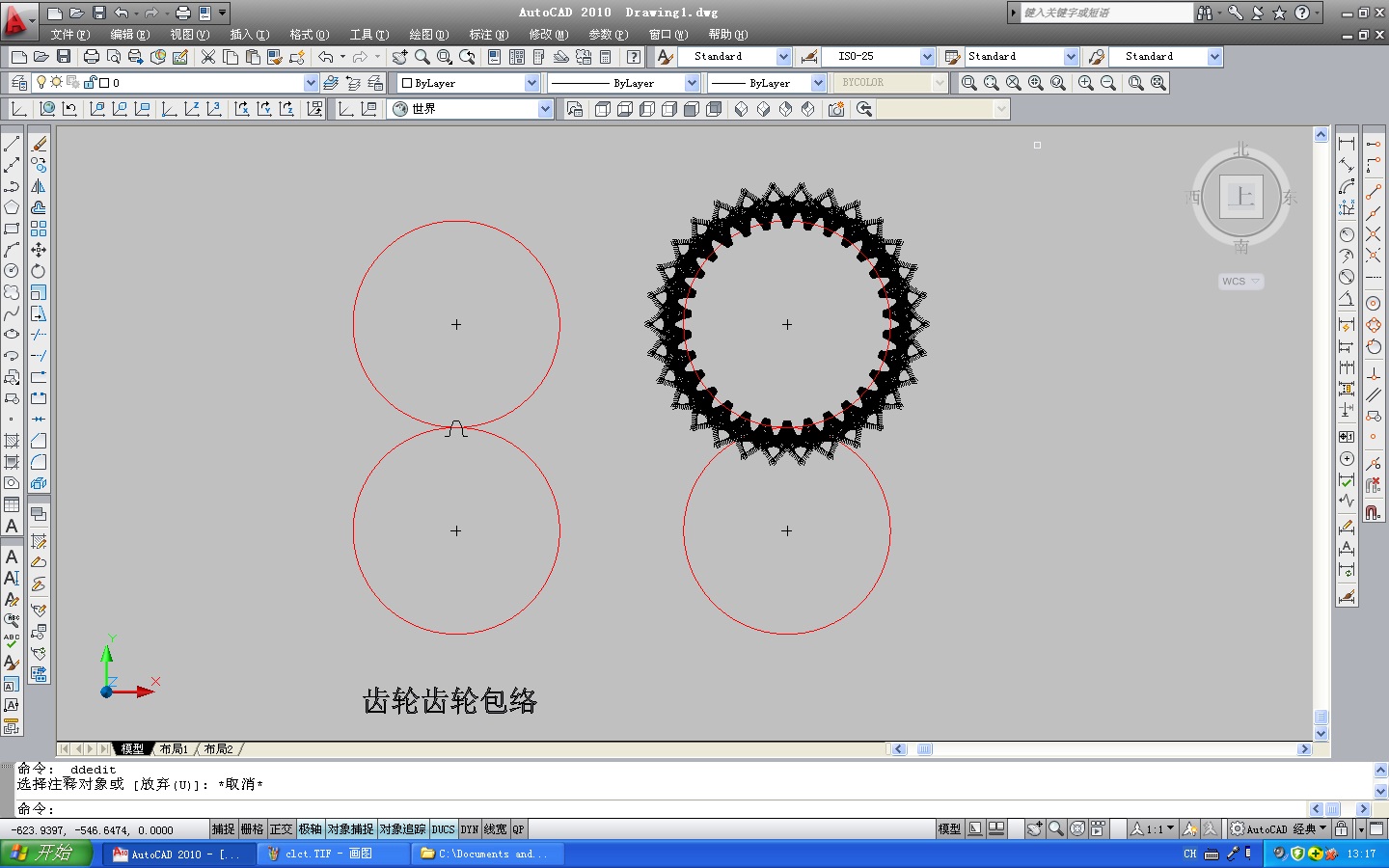Expand the WCS dropdown under the ViewCube
This screenshot has width=1389, height=868.
tap(1241, 282)
